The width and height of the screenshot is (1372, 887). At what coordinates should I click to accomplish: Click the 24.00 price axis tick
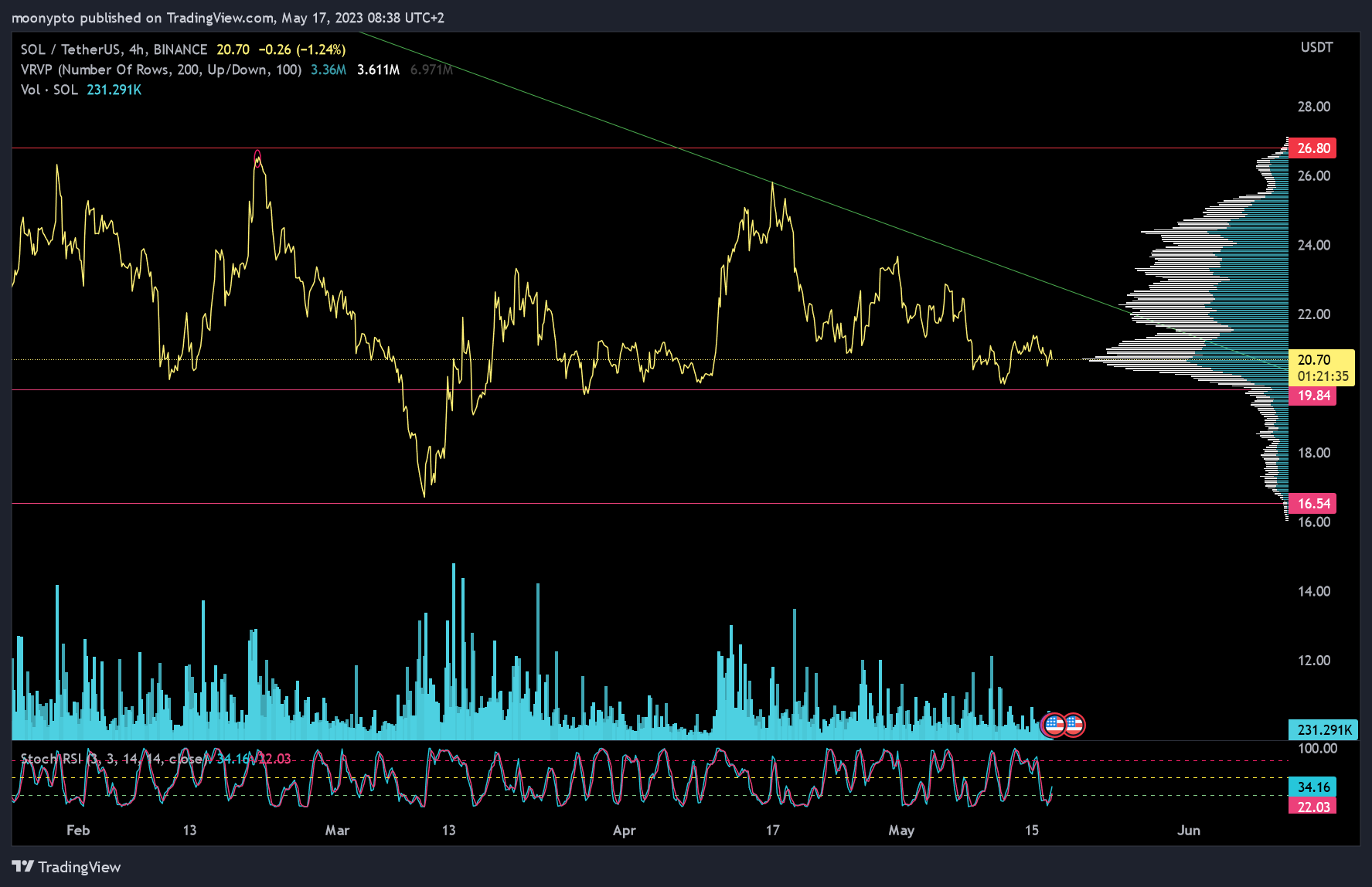pos(1314,245)
